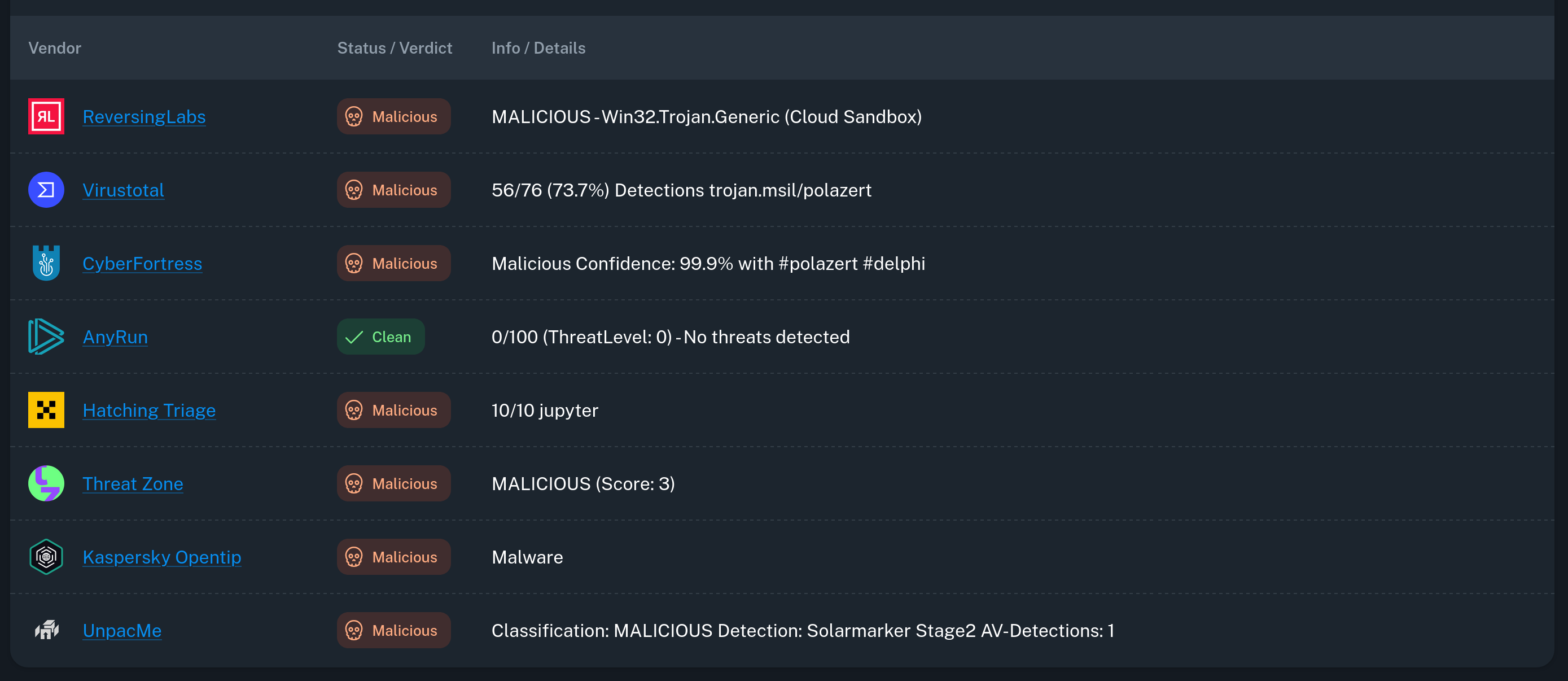The width and height of the screenshot is (1568, 681).
Task: Open the Threat Zone vendor link
Action: pos(133,483)
